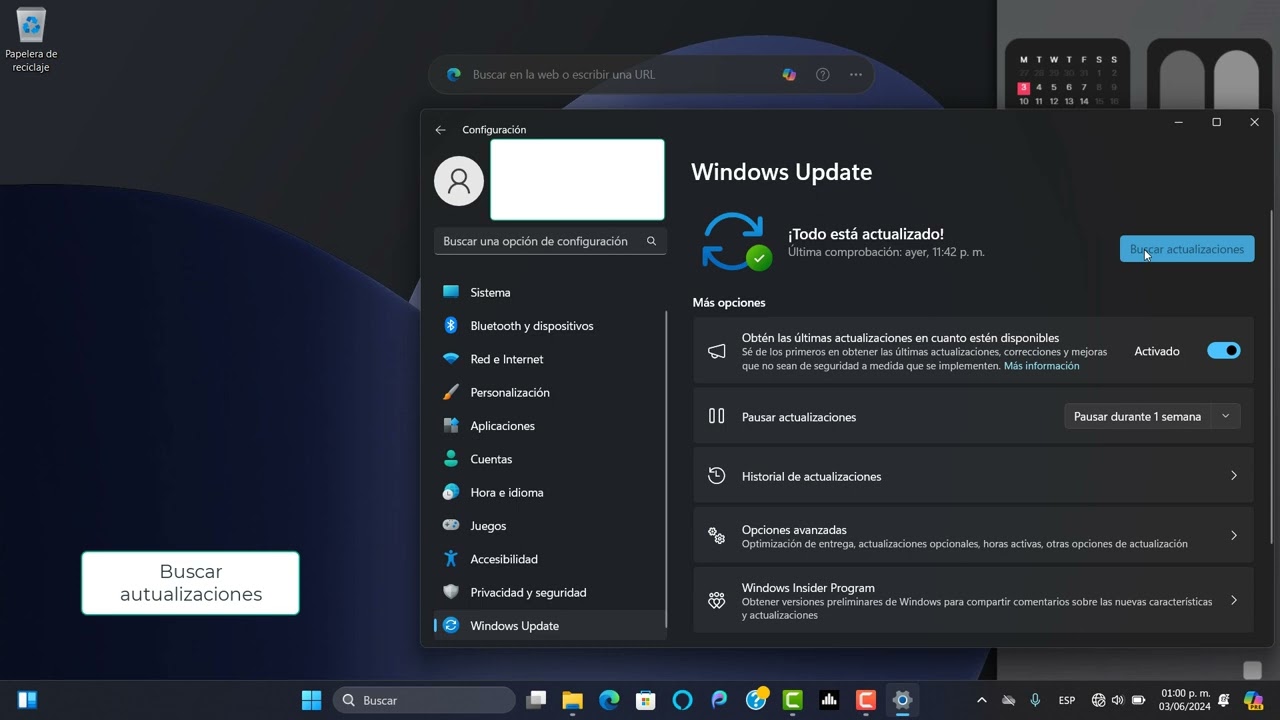
Task: Click the microphone icon in system tray
Action: 1035,700
